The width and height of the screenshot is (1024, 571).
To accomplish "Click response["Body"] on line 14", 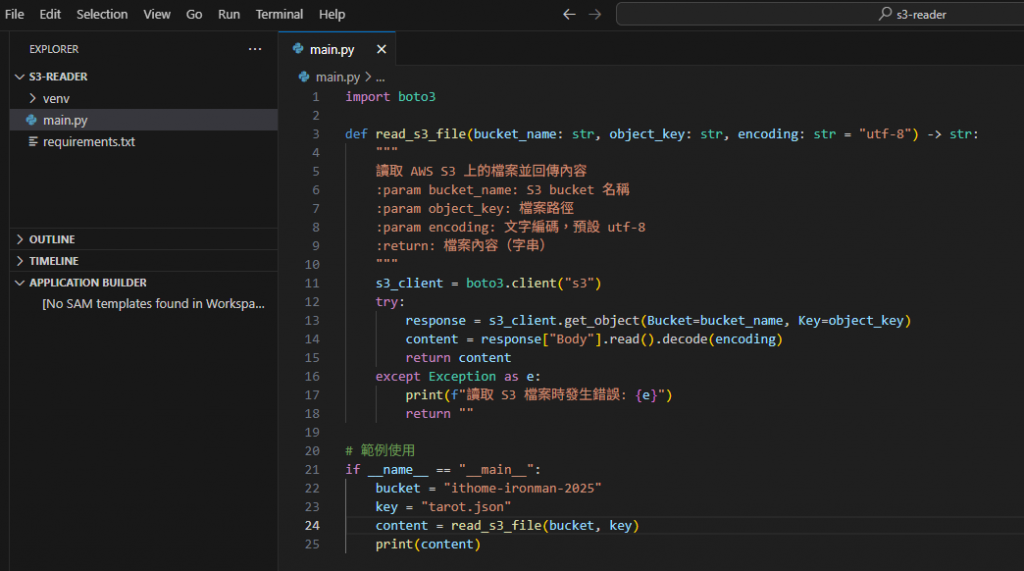I will click(x=541, y=339).
